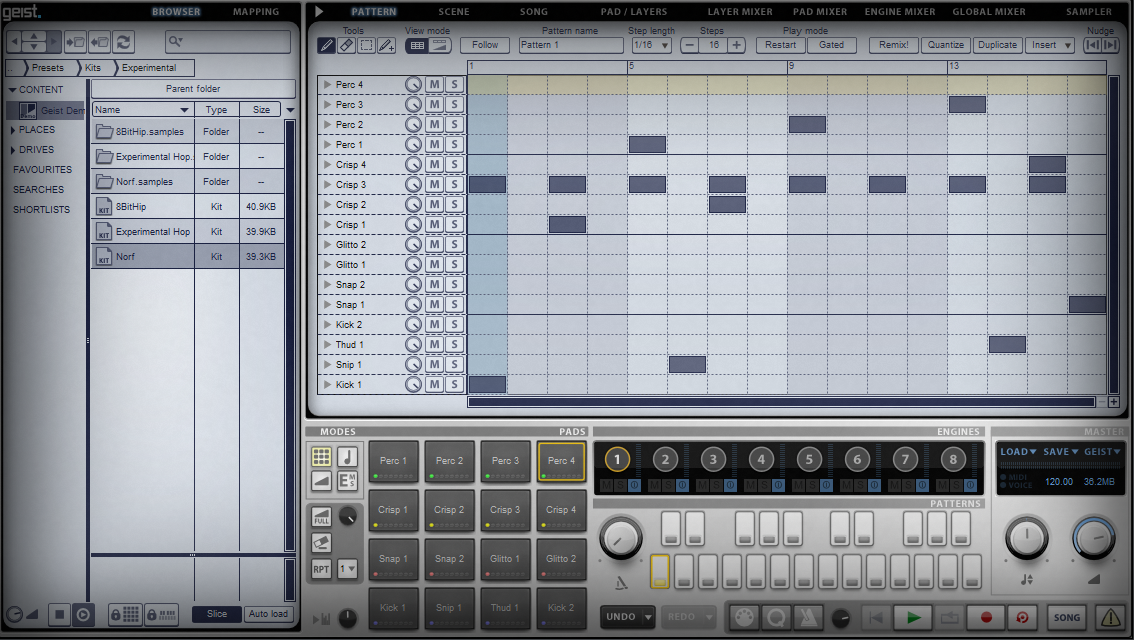Select the E/M/S mode icon
Viewport: 1134px width, 640px height.
[x=347, y=480]
